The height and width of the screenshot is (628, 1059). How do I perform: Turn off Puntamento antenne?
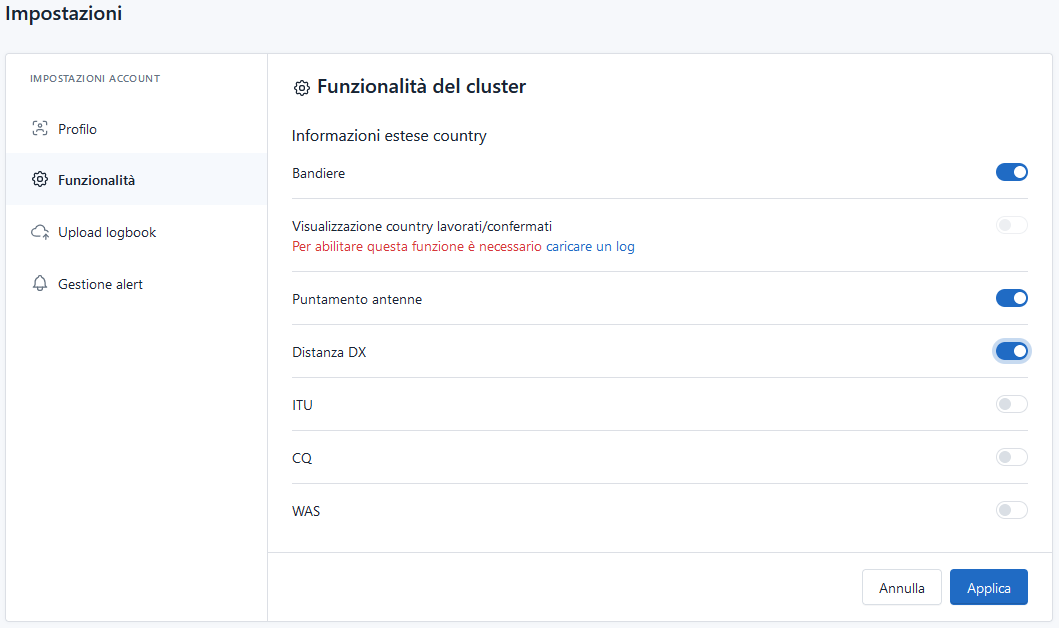pos(1011,297)
